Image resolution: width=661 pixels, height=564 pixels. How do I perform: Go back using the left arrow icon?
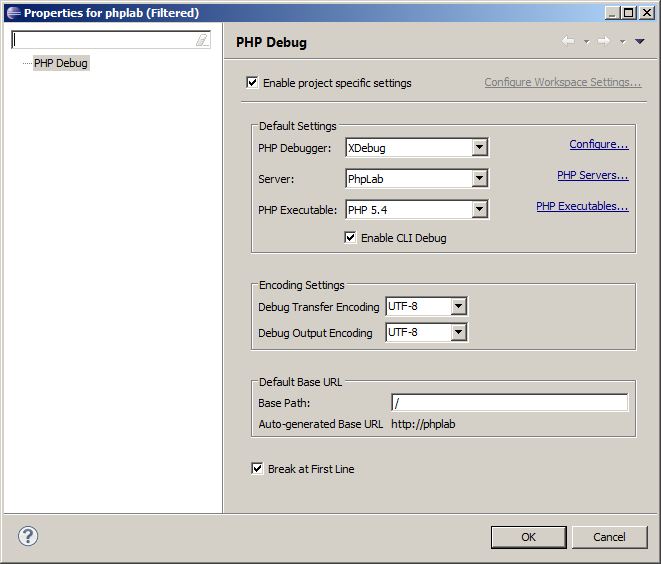point(568,41)
